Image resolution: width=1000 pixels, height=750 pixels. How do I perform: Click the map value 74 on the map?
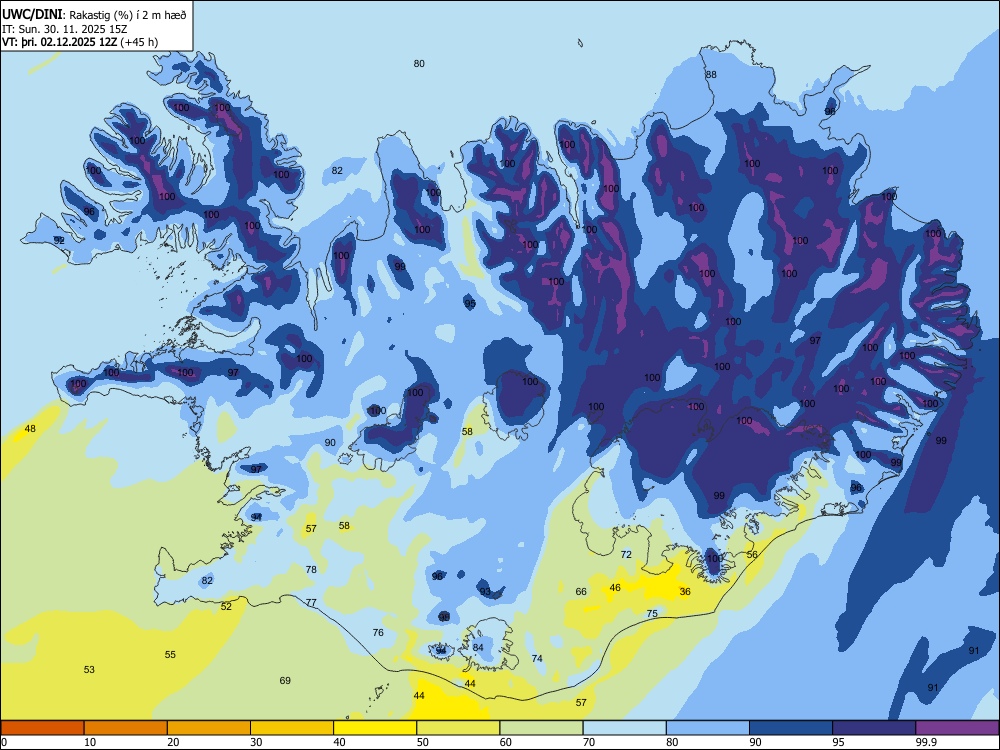537,659
